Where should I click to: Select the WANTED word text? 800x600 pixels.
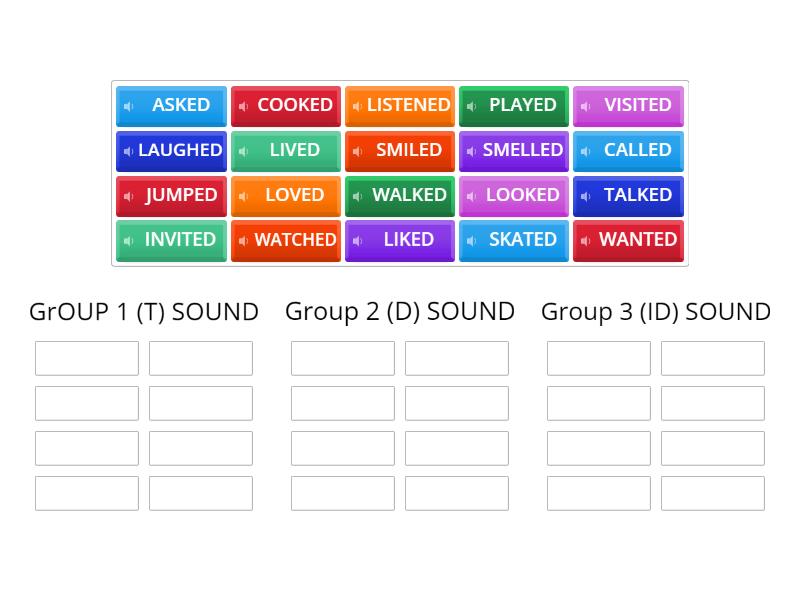(x=638, y=239)
